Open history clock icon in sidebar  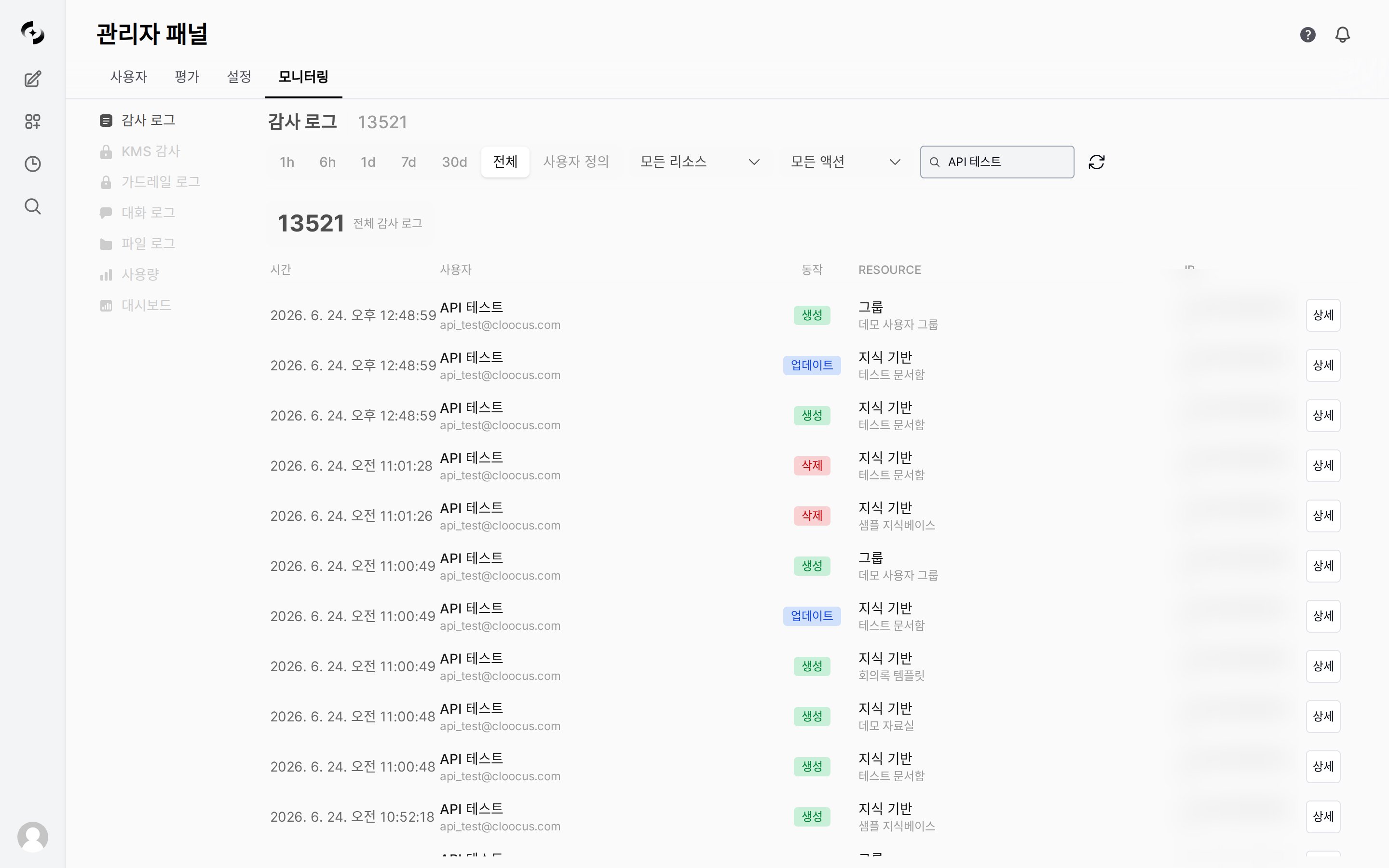tap(33, 163)
